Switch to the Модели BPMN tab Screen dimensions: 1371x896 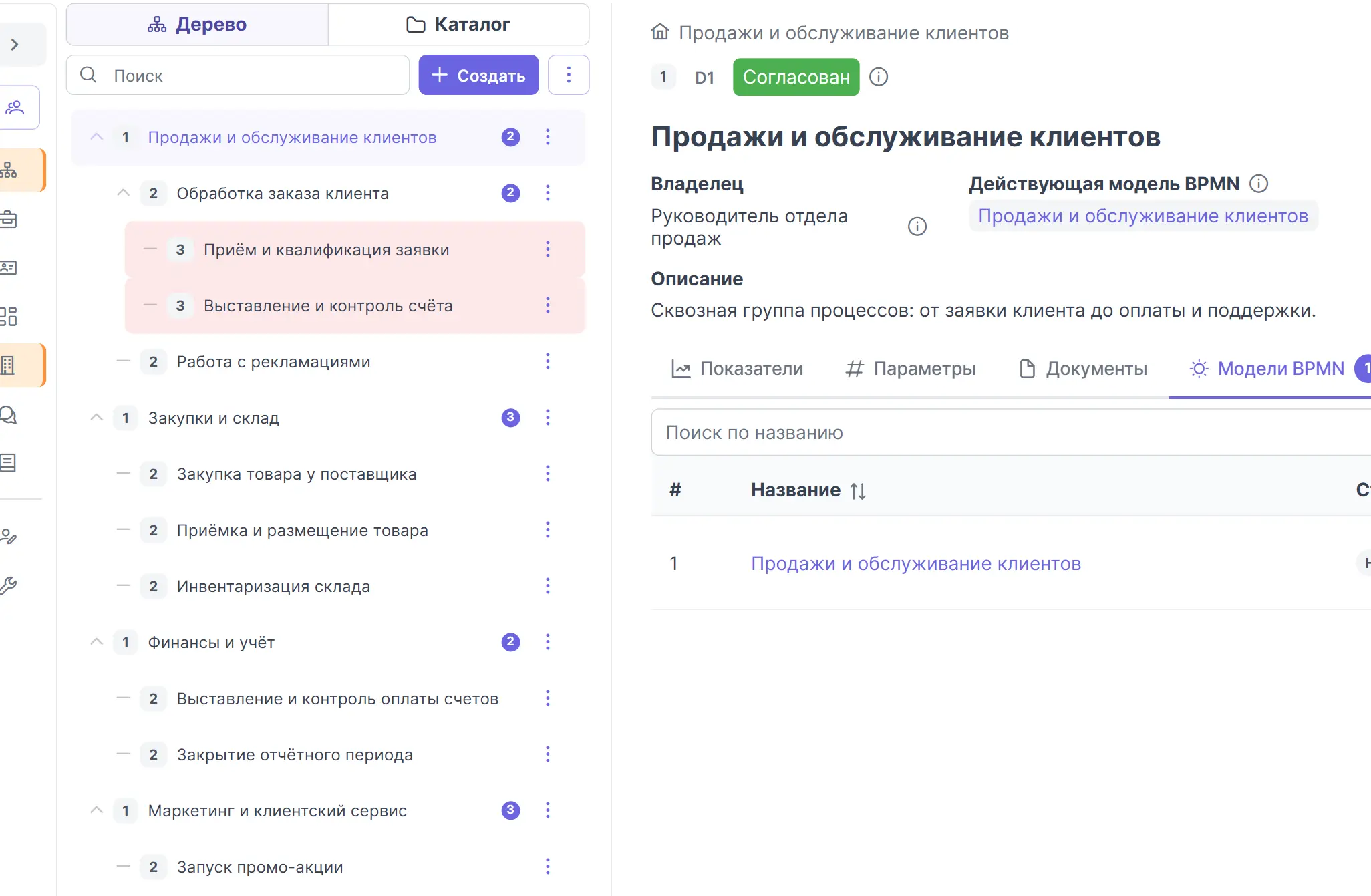(x=1269, y=369)
